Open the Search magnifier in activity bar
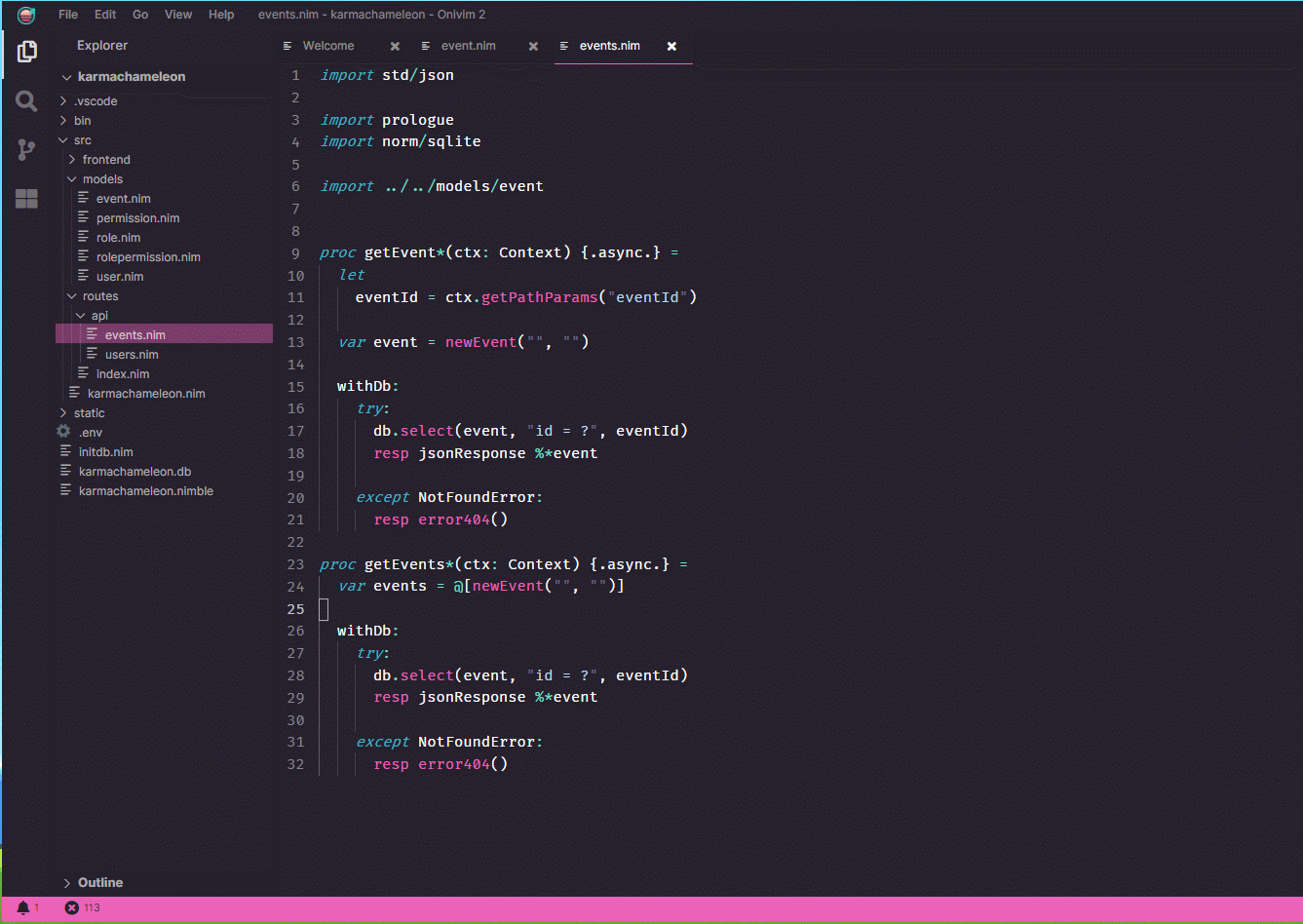 tap(27, 101)
